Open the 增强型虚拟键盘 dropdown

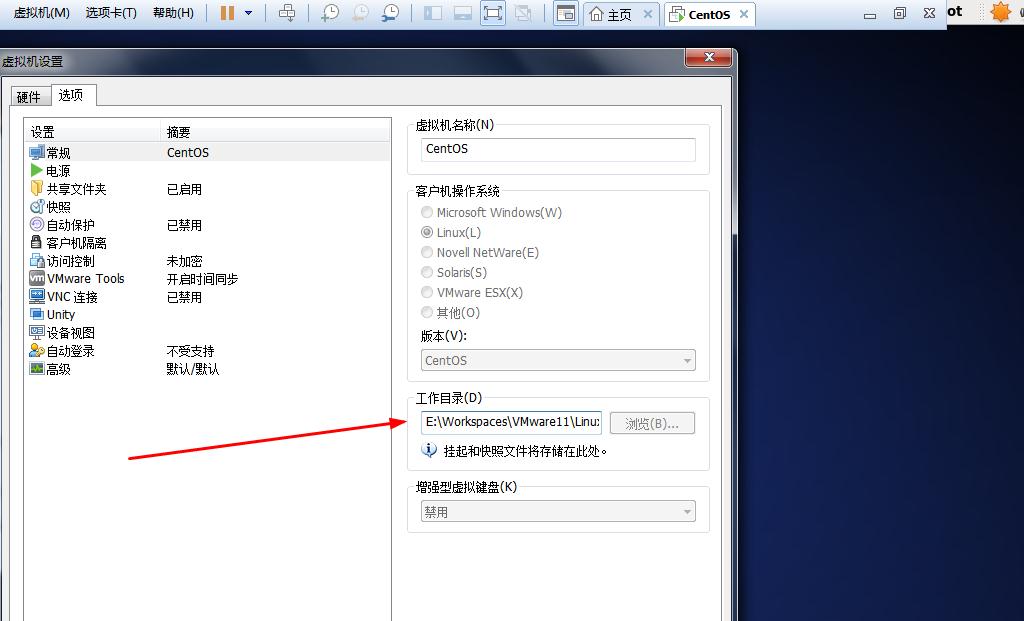click(558, 511)
